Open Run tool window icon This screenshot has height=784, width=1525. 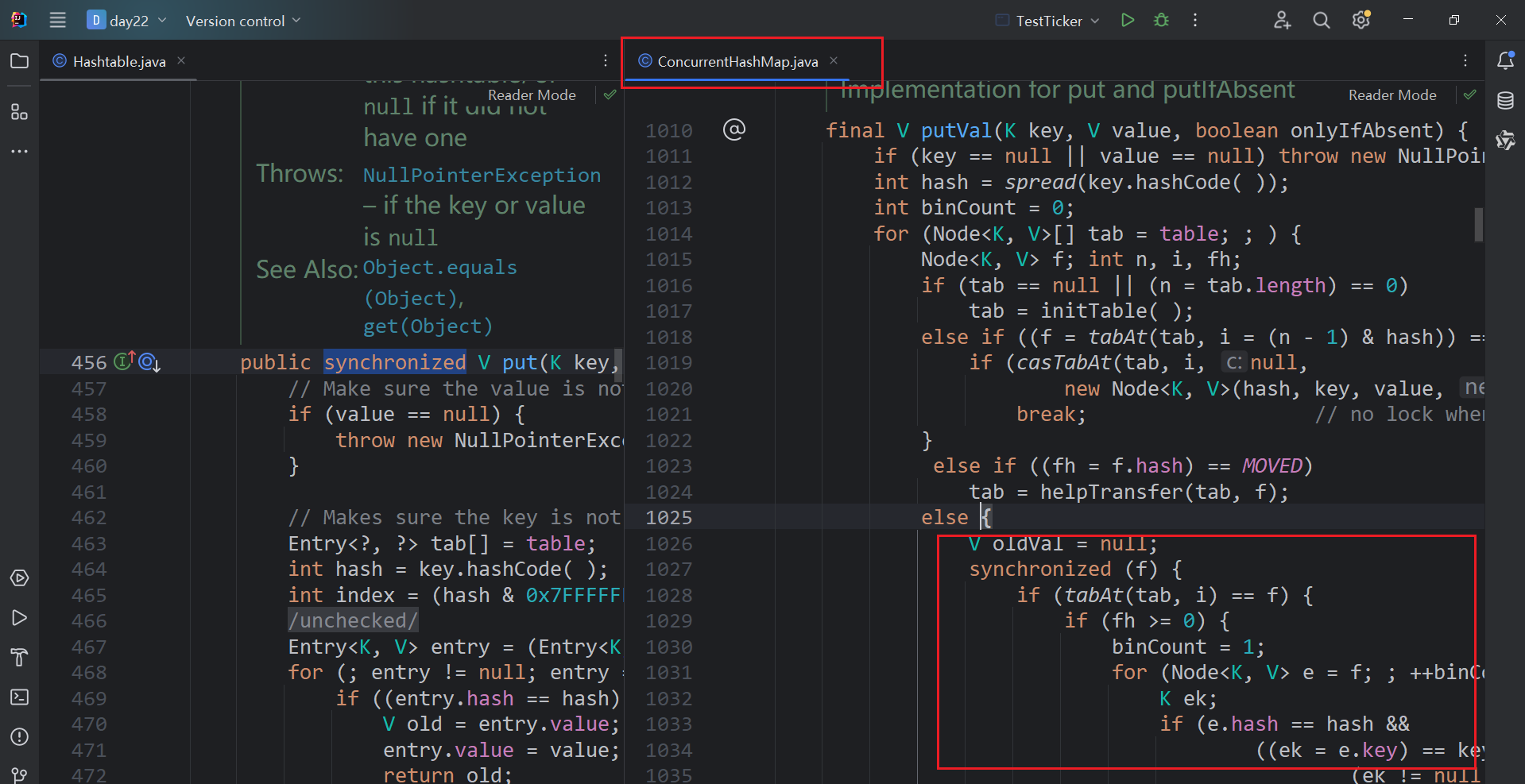coord(19,618)
